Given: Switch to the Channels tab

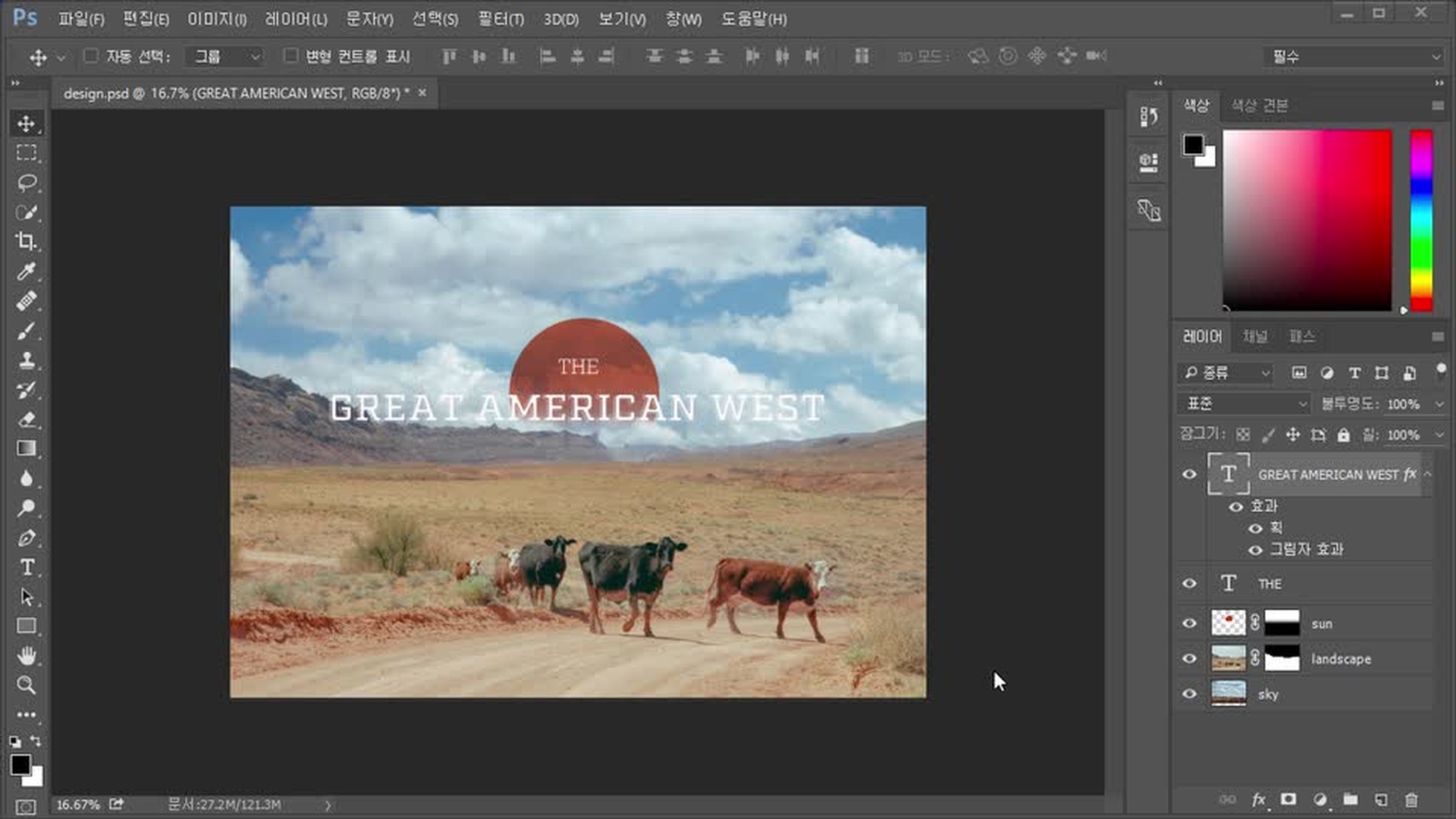Looking at the screenshot, I should coord(1255,336).
